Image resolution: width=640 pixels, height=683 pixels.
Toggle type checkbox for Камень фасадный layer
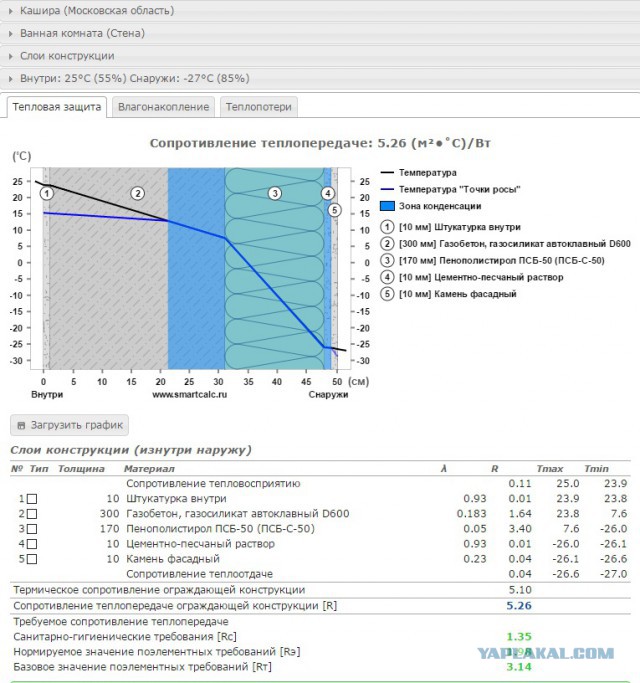coord(32,559)
